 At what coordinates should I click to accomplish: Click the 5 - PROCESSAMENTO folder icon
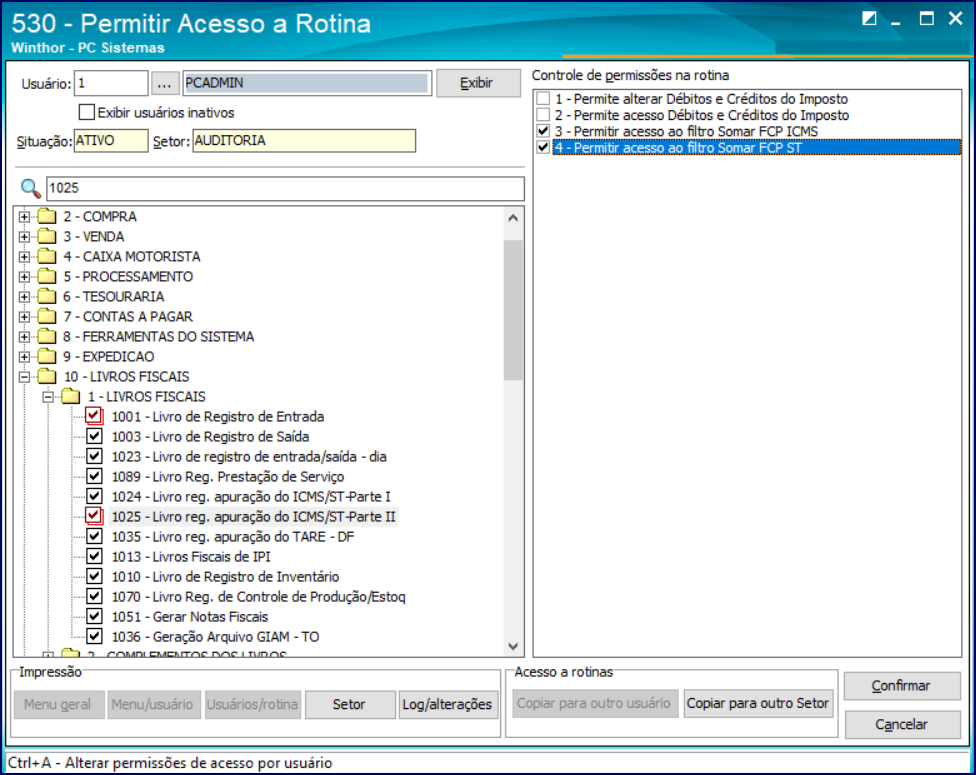[47, 276]
